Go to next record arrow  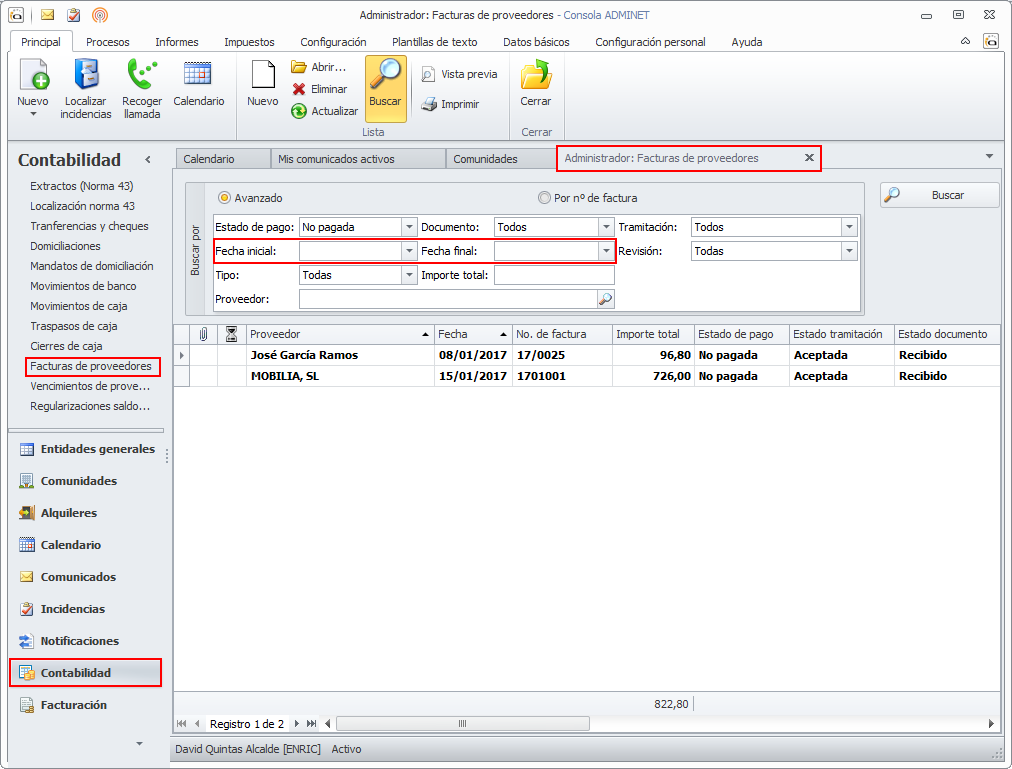(x=297, y=724)
